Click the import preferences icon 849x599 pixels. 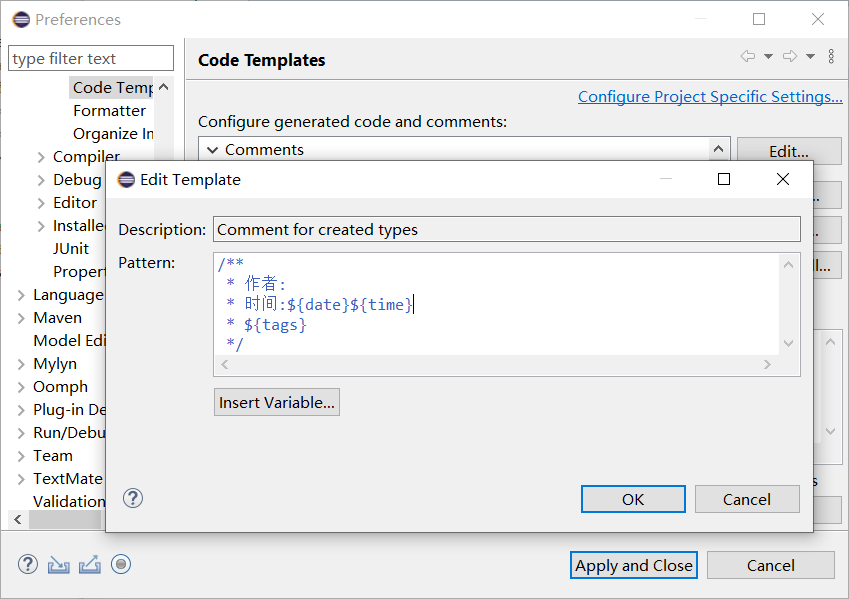point(59,565)
